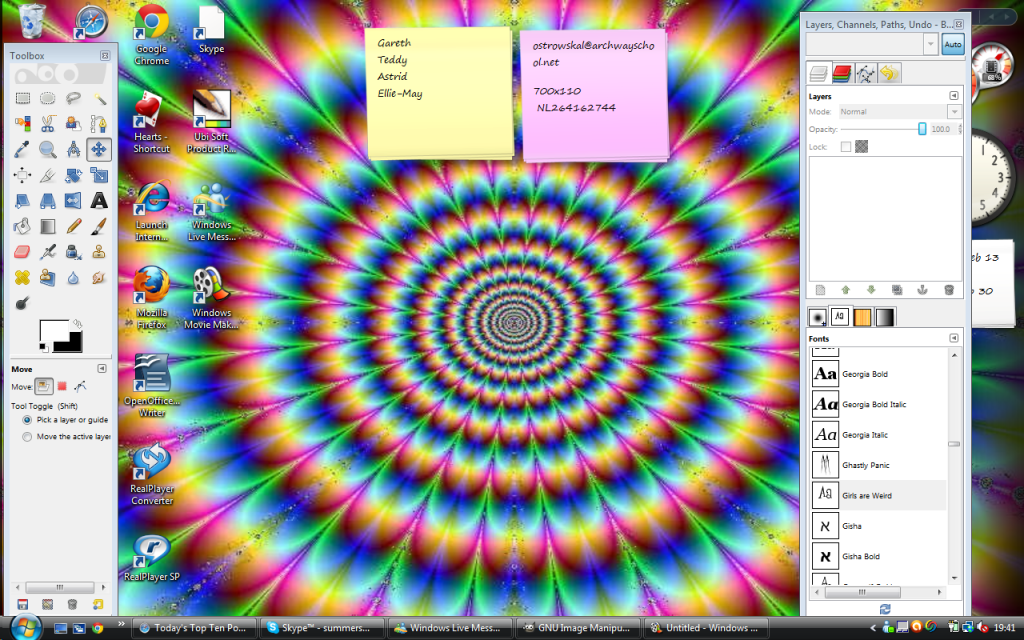Rescan font list with refresh icon
Screen dimensions: 1024x640
click(x=885, y=609)
